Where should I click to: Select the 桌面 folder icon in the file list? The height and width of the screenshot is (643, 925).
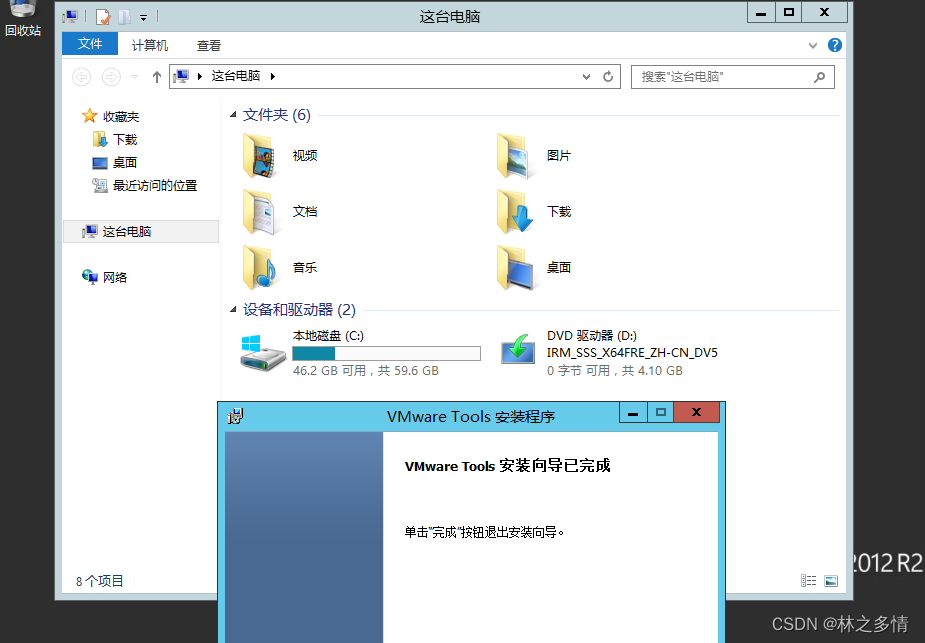coord(515,268)
